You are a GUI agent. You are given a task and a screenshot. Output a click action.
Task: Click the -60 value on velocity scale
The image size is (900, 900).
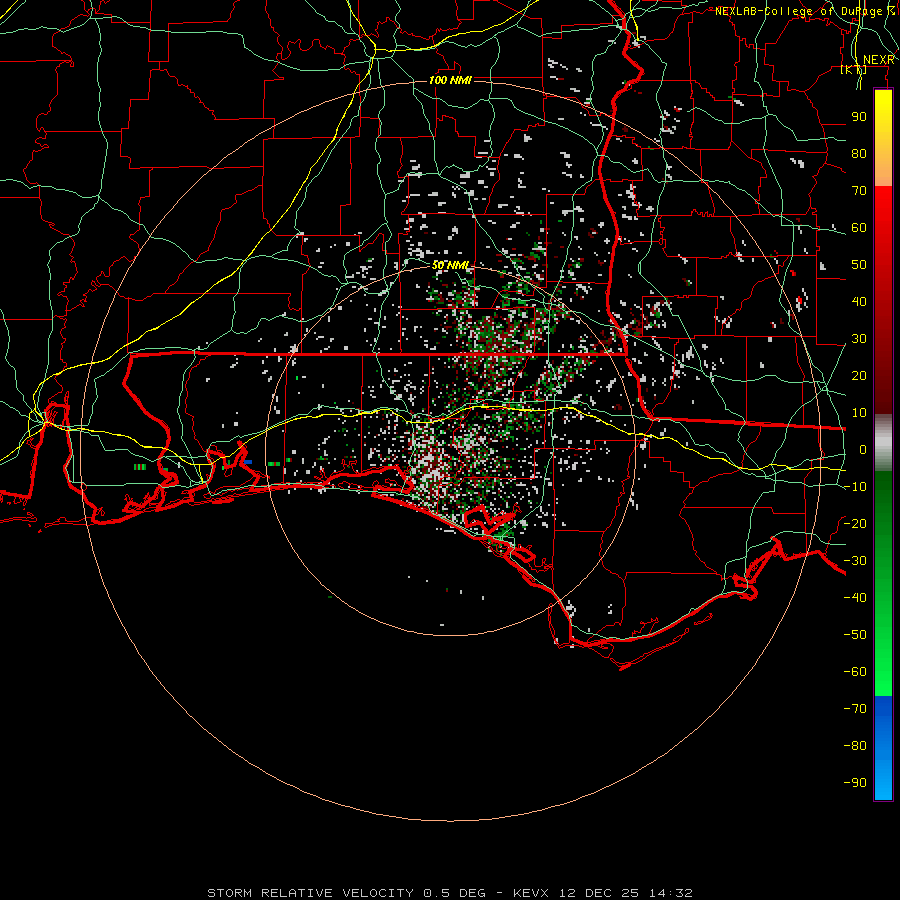point(855,672)
